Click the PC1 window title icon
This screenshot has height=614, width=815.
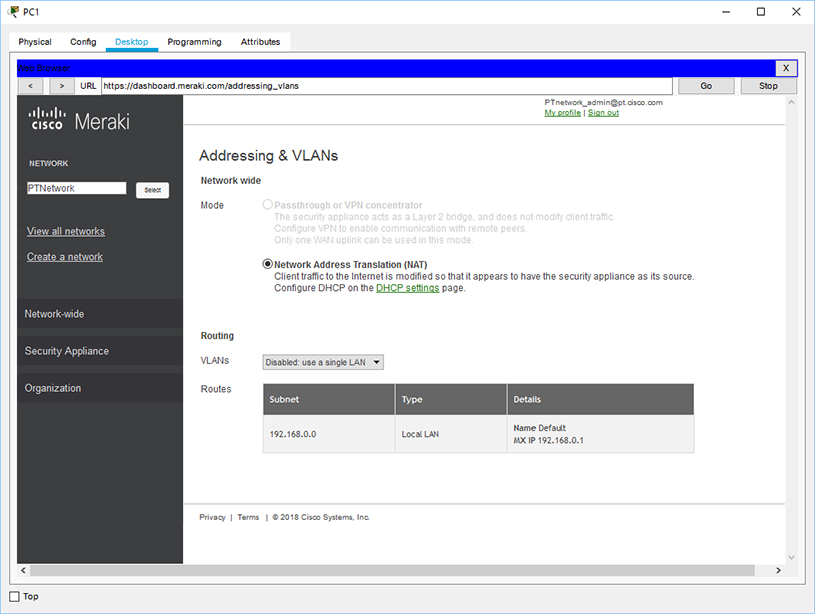pos(14,11)
